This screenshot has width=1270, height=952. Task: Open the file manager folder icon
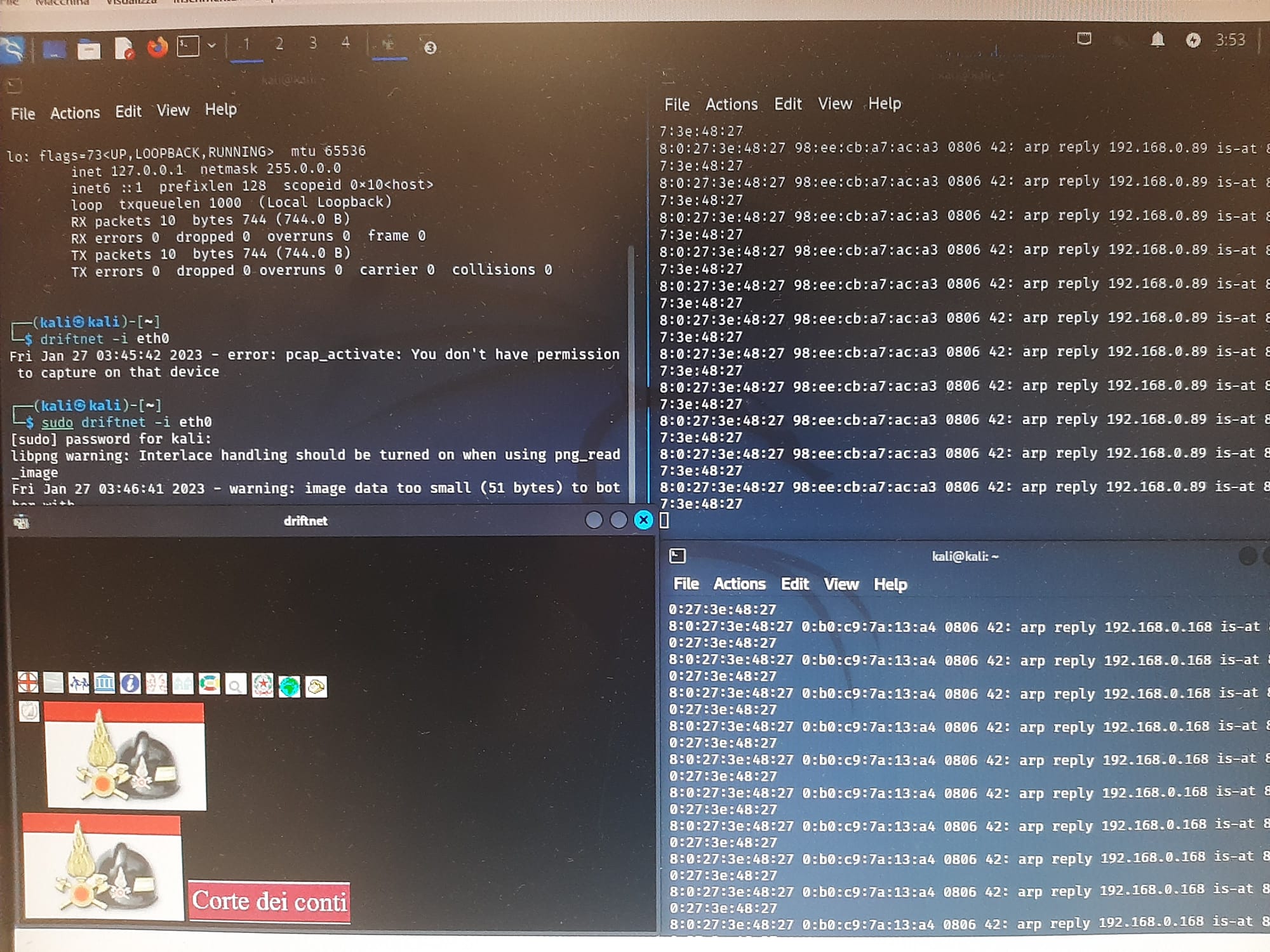89,49
